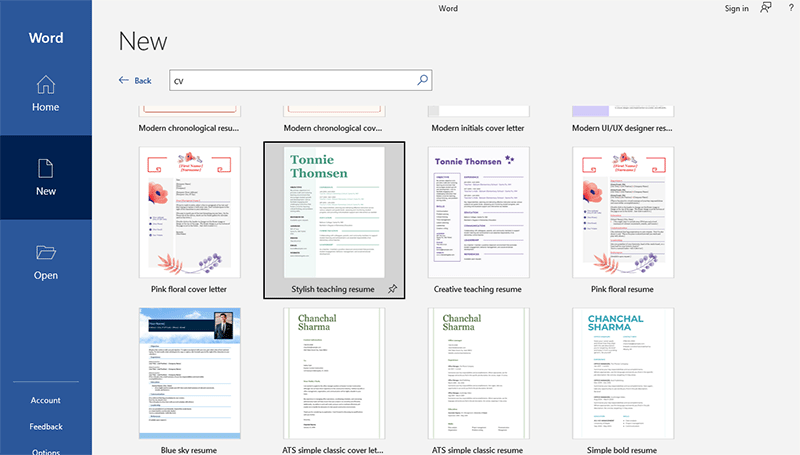The image size is (800, 455).
Task: Click the 'Modern initials cover letter' label
Action: pos(478,128)
